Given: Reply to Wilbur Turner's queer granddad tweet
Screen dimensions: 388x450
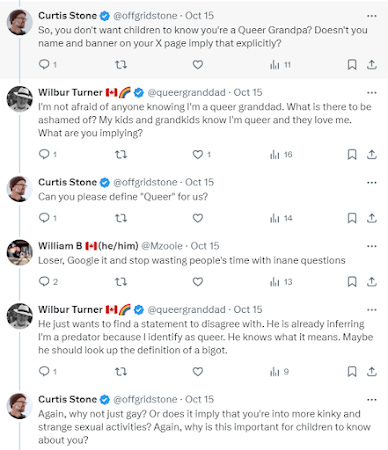Looking at the screenshot, I should [x=47, y=154].
